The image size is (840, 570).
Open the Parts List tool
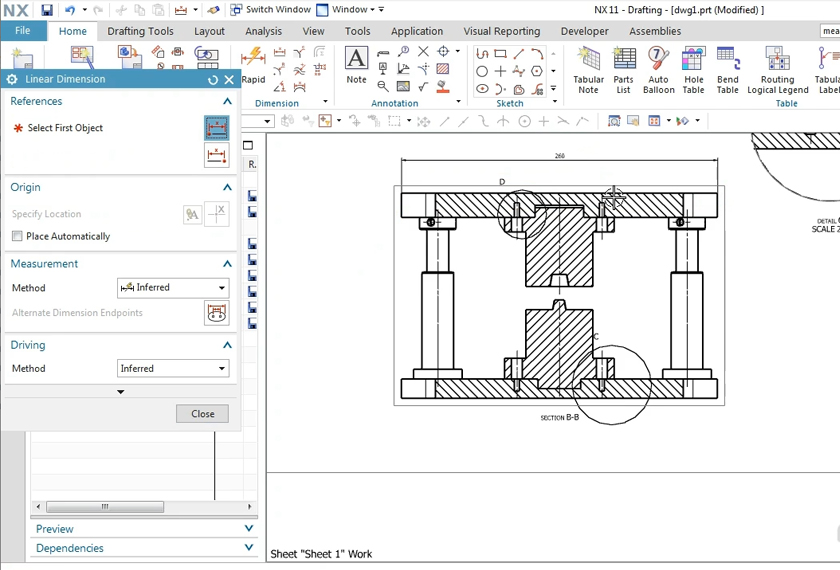[623, 70]
